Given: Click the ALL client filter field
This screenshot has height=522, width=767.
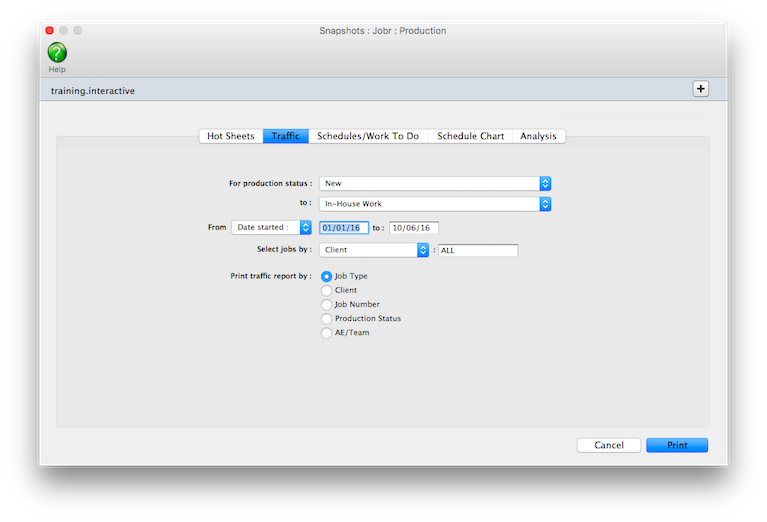Looking at the screenshot, I should [x=478, y=250].
